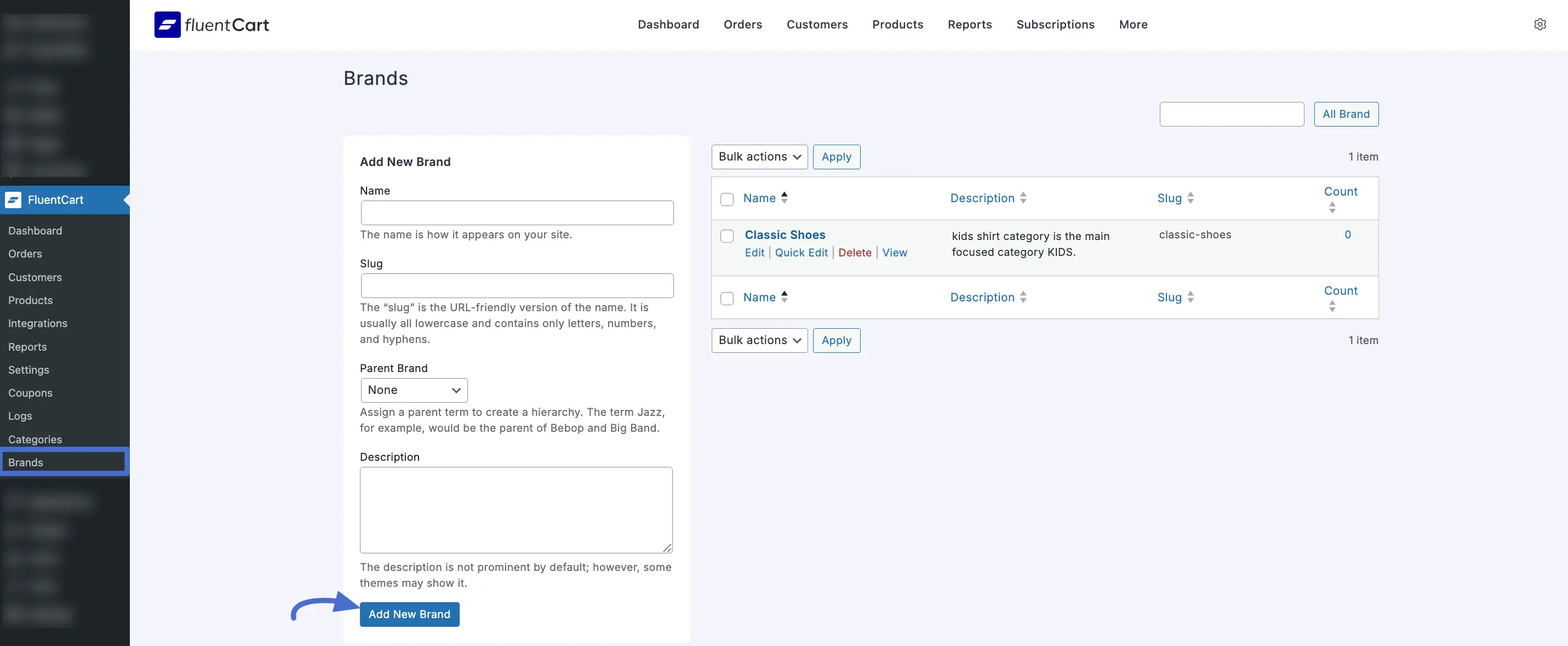Check the Classic Shoes row checkbox

click(727, 236)
